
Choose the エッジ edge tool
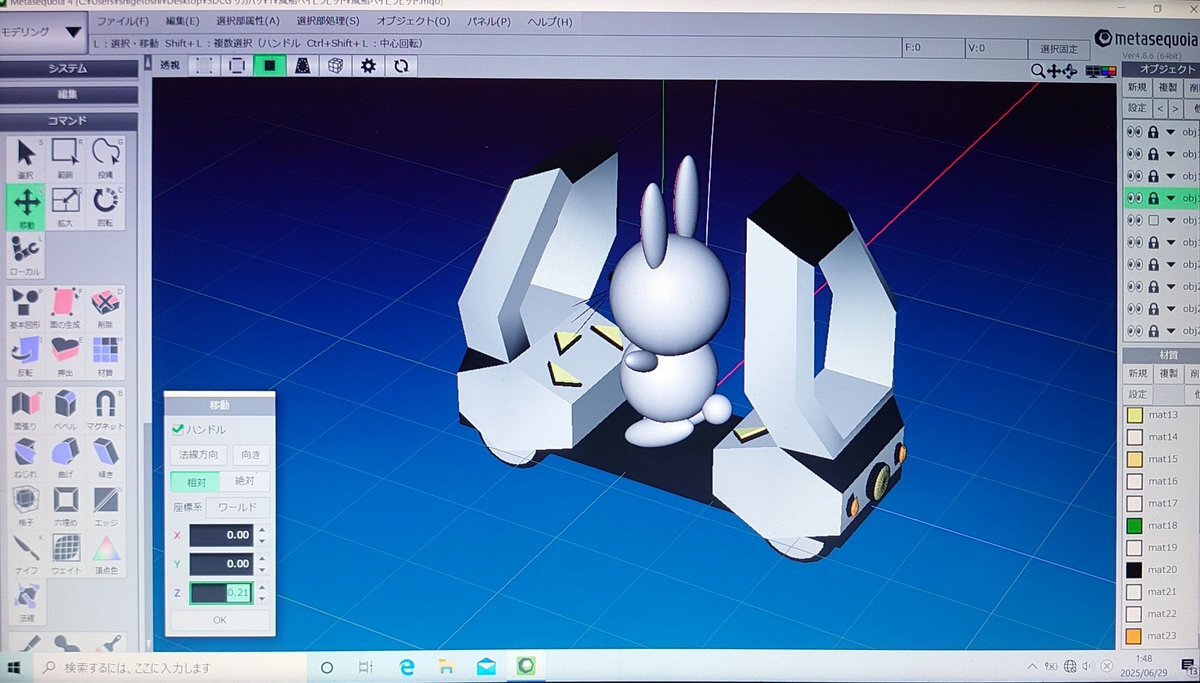pos(106,505)
